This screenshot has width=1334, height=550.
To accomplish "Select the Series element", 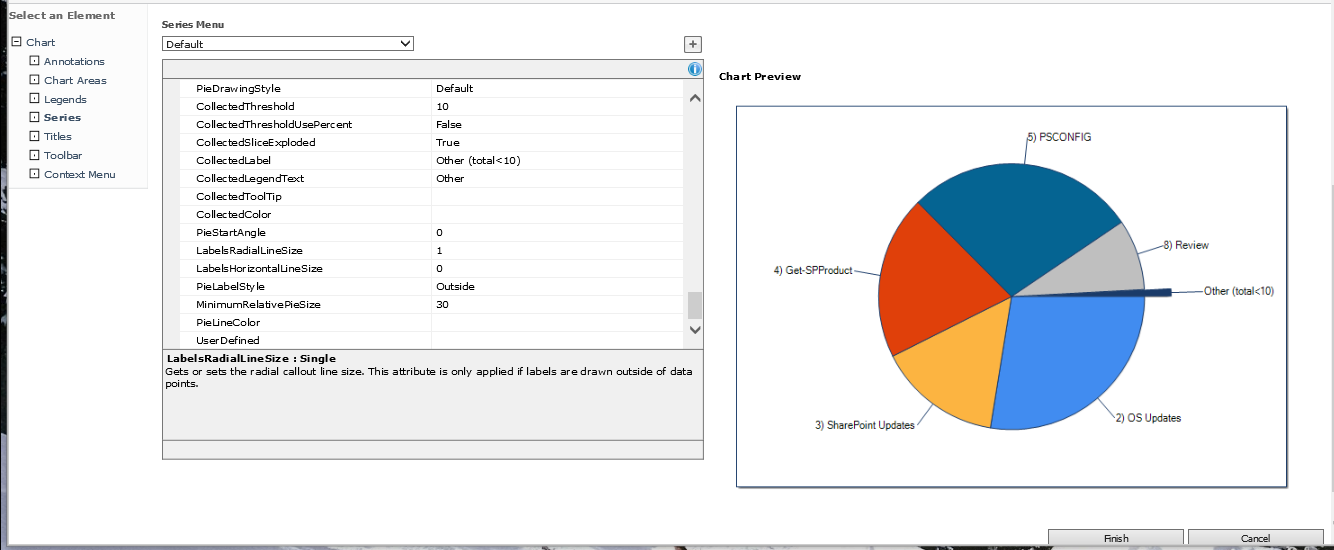I will (x=63, y=117).
